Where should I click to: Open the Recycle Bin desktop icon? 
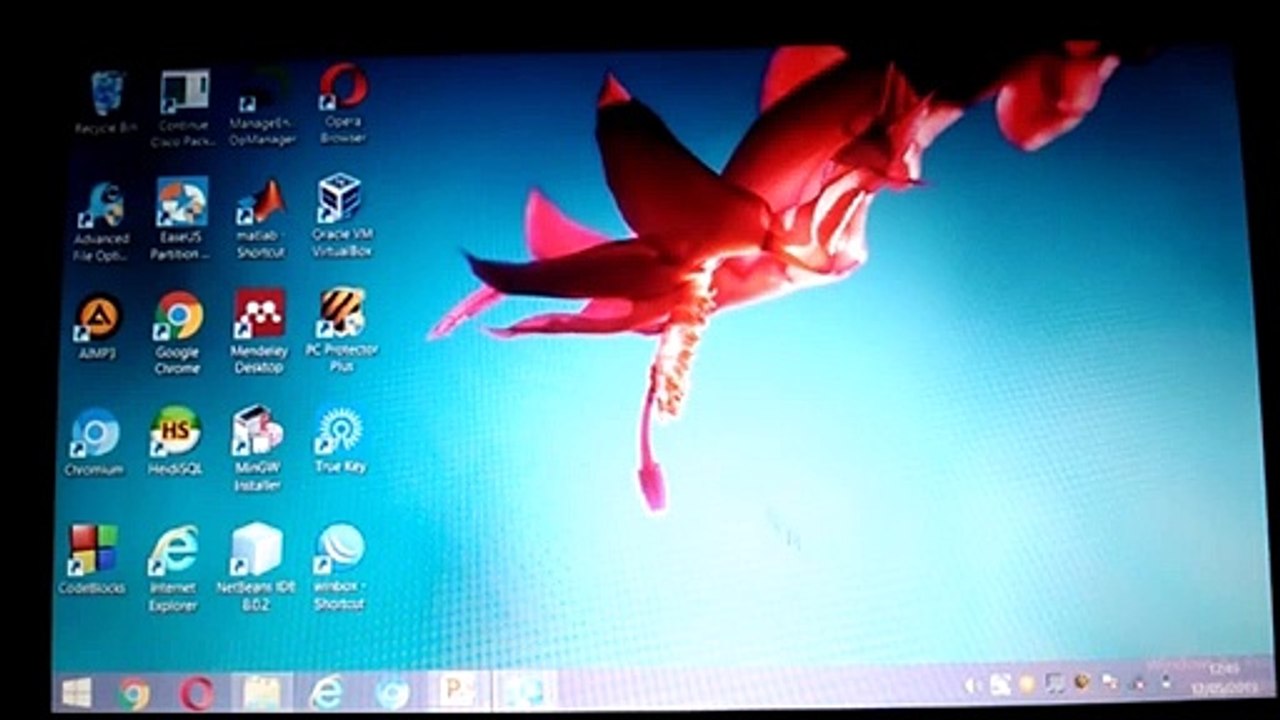[x=106, y=102]
